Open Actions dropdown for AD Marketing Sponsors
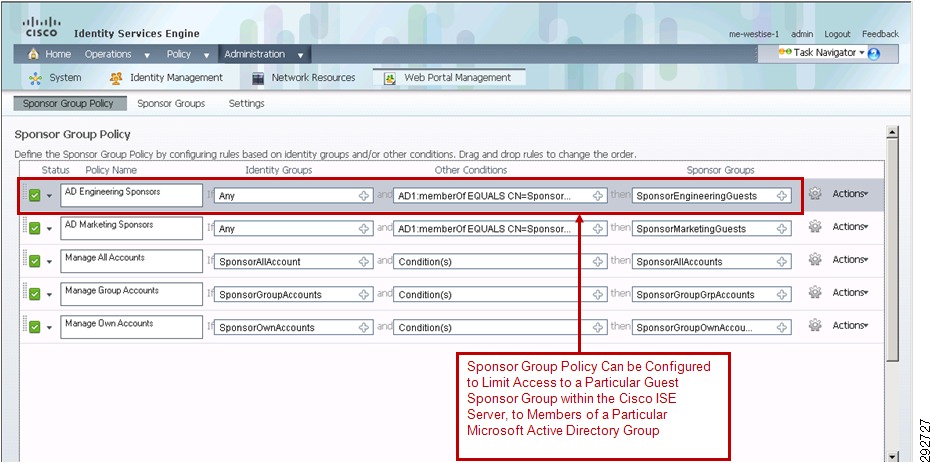Screen dimensions: 930x463 850,226
